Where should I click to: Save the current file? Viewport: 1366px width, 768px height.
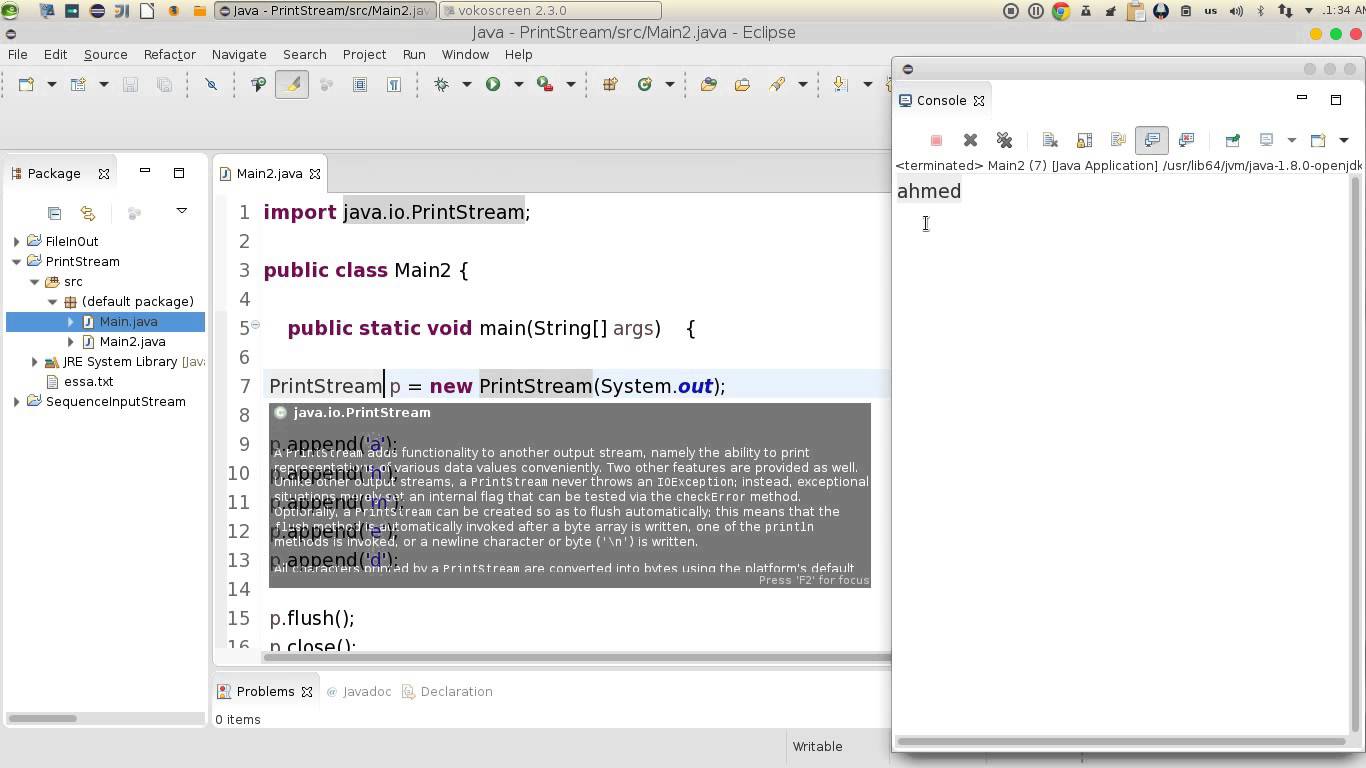click(128, 84)
